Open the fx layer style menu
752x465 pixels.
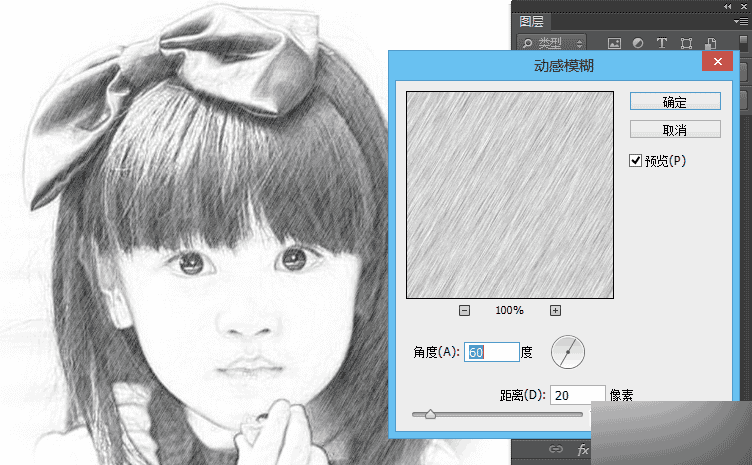tap(583, 450)
